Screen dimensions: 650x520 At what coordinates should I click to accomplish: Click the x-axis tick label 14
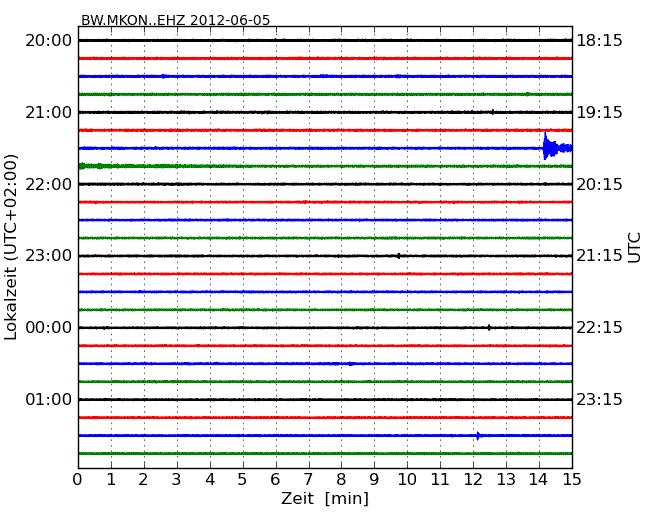click(x=538, y=479)
